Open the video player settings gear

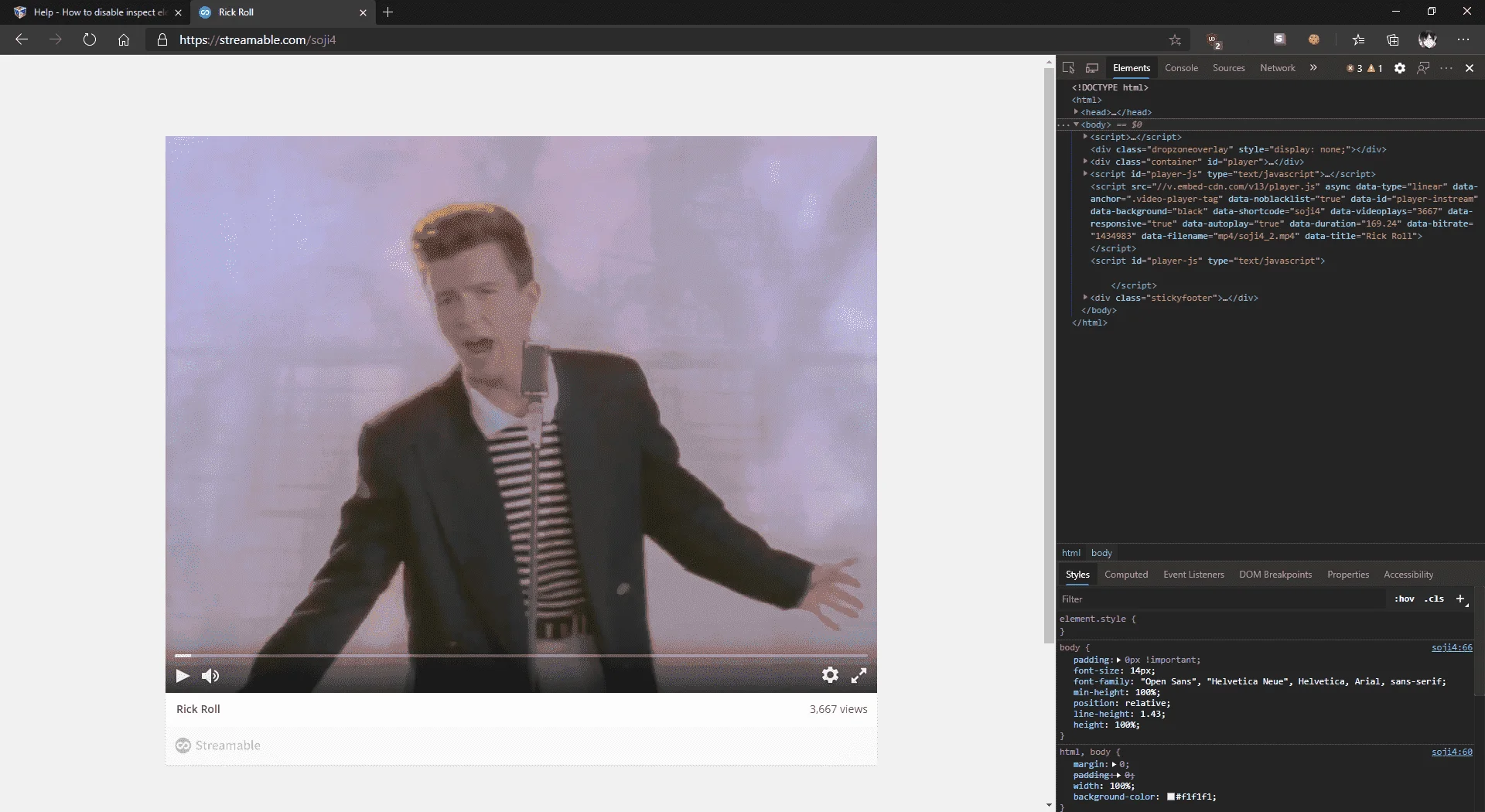click(x=830, y=675)
